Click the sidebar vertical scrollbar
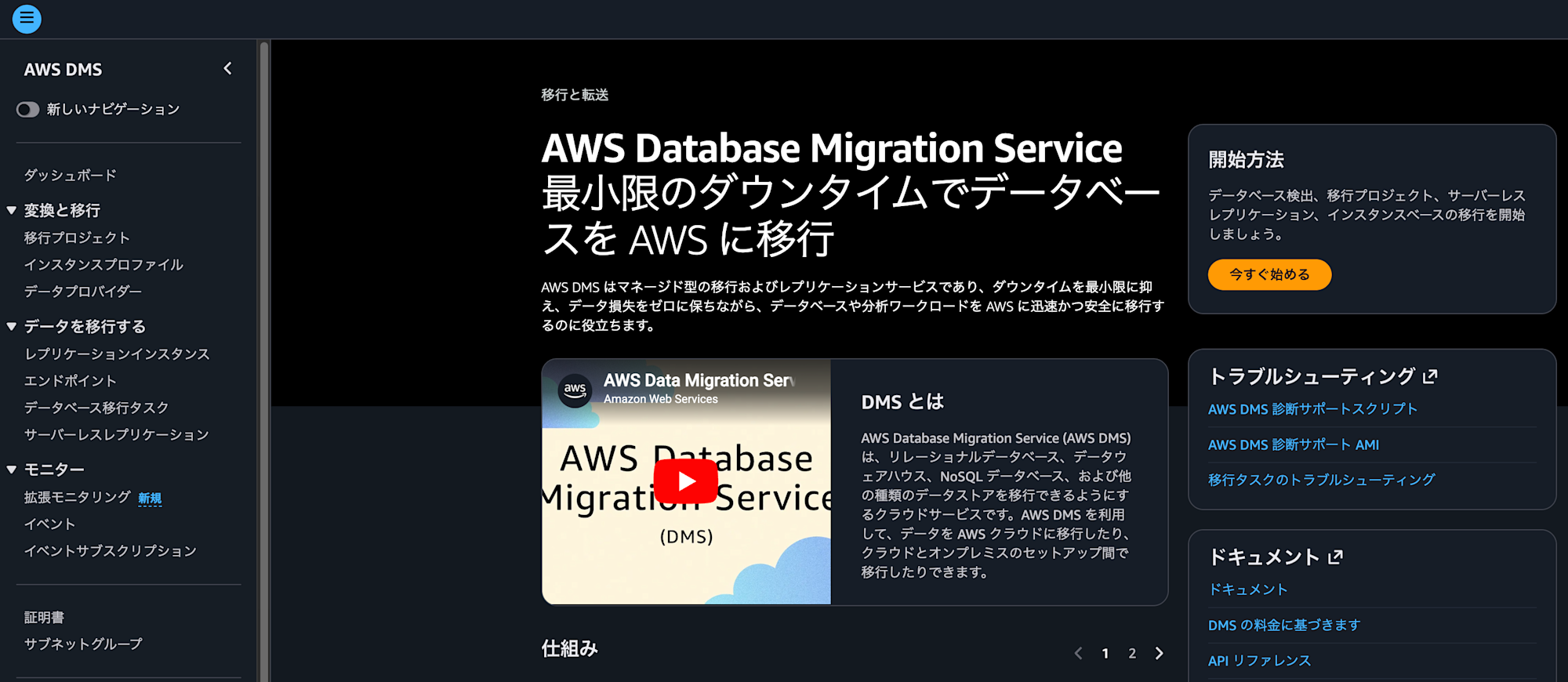 point(264,361)
